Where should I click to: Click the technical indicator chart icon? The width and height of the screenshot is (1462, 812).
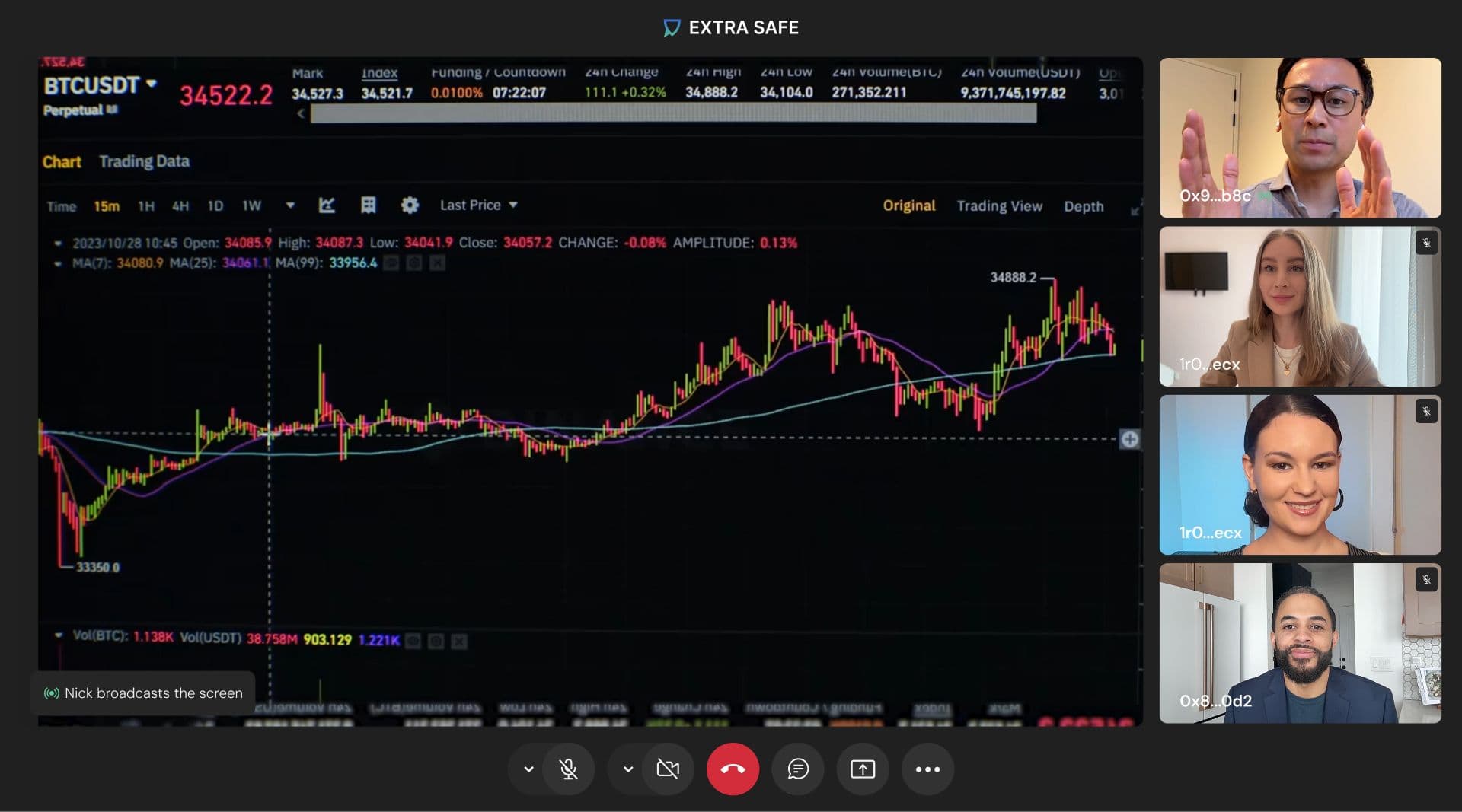[x=327, y=205]
